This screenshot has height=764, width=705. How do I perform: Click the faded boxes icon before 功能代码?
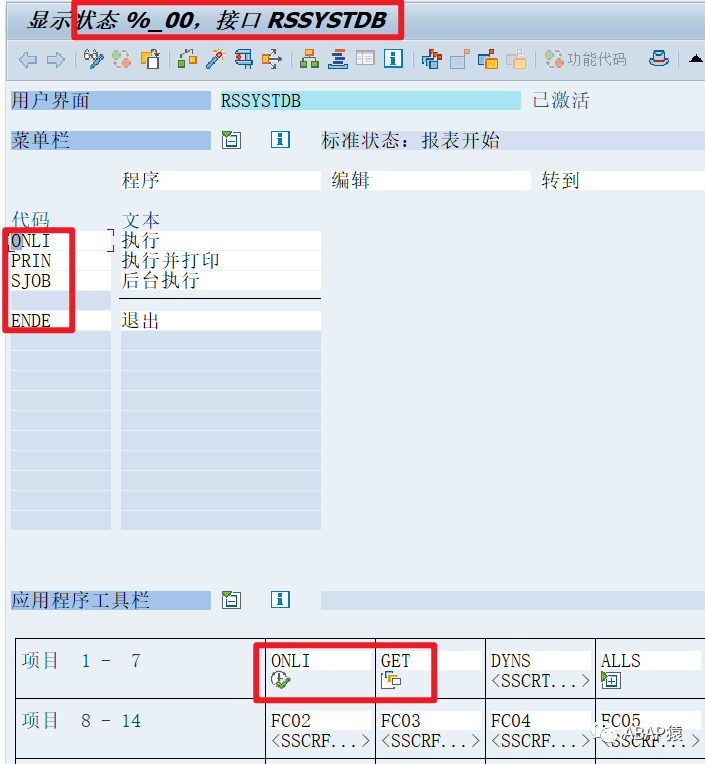[x=516, y=59]
